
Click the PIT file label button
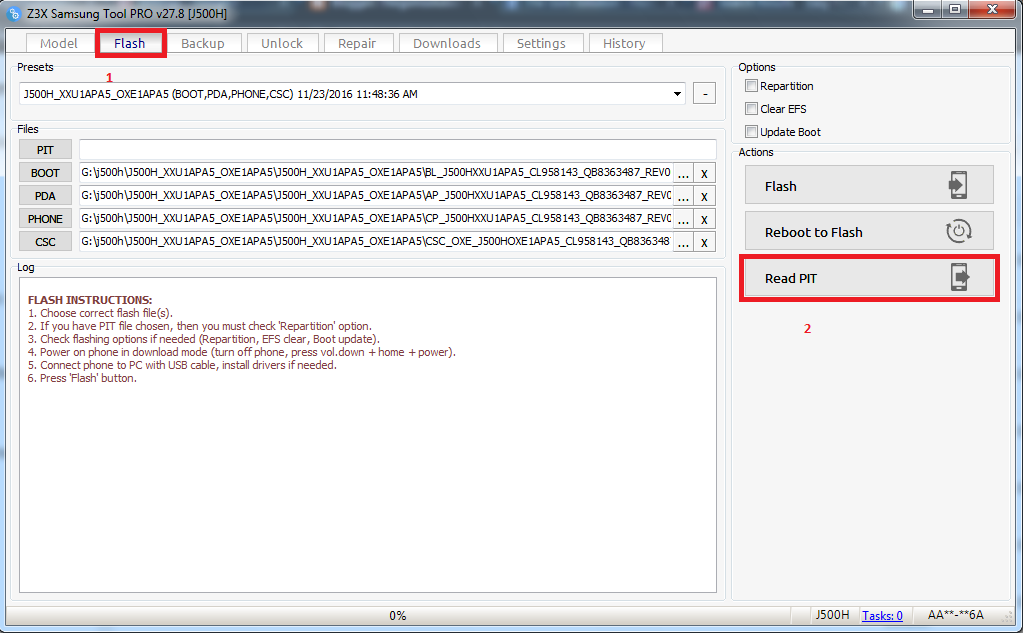tap(45, 149)
